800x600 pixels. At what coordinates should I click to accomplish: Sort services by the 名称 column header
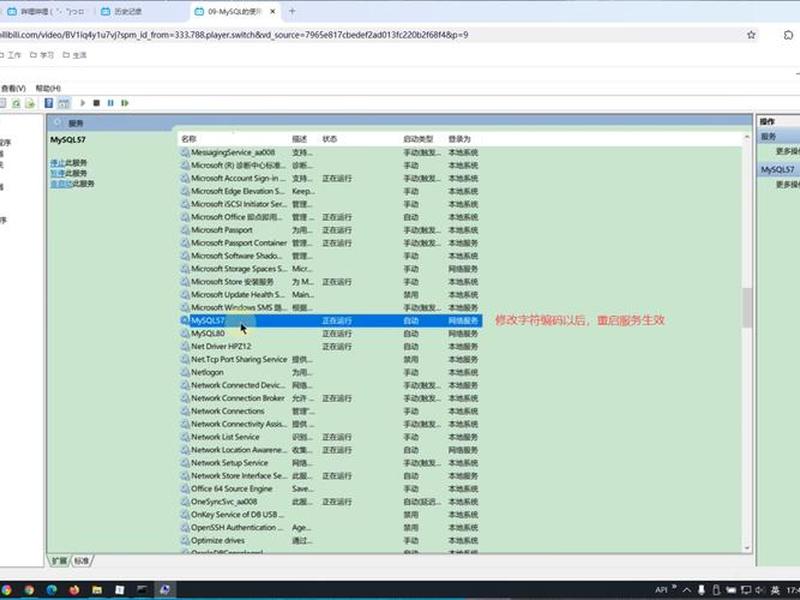point(234,139)
